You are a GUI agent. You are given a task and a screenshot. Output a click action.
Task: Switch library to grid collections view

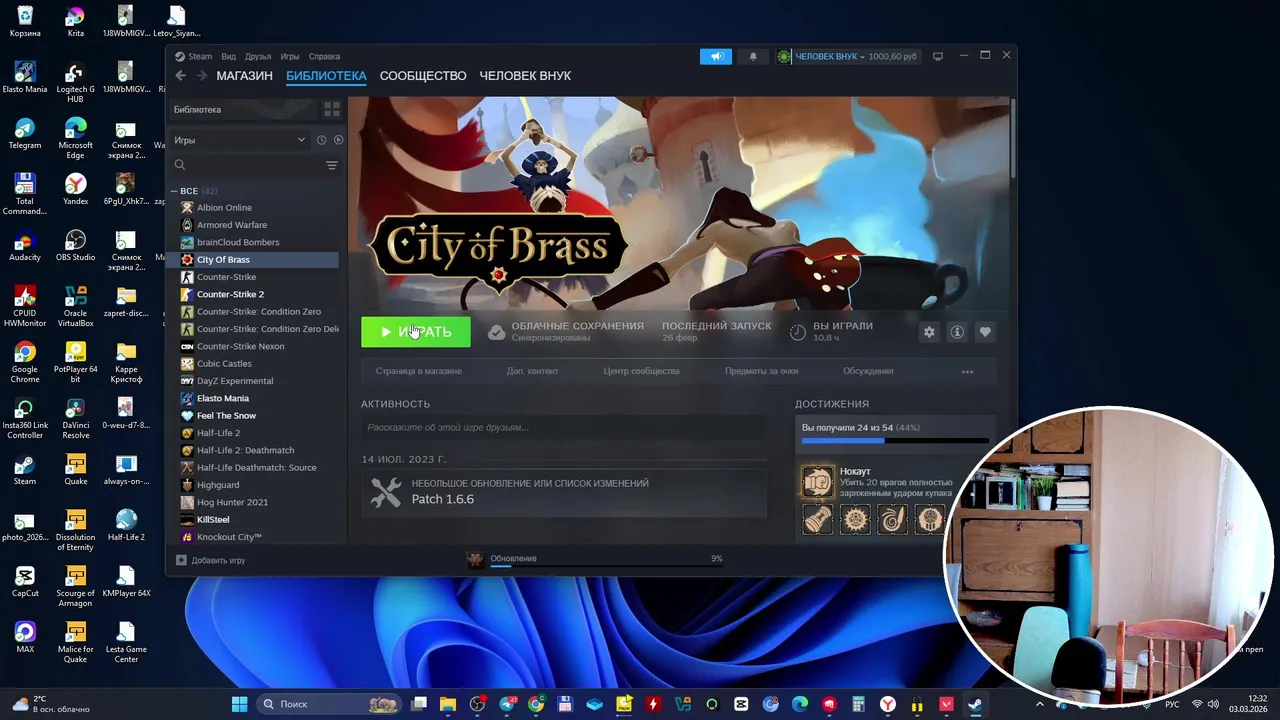pos(332,110)
